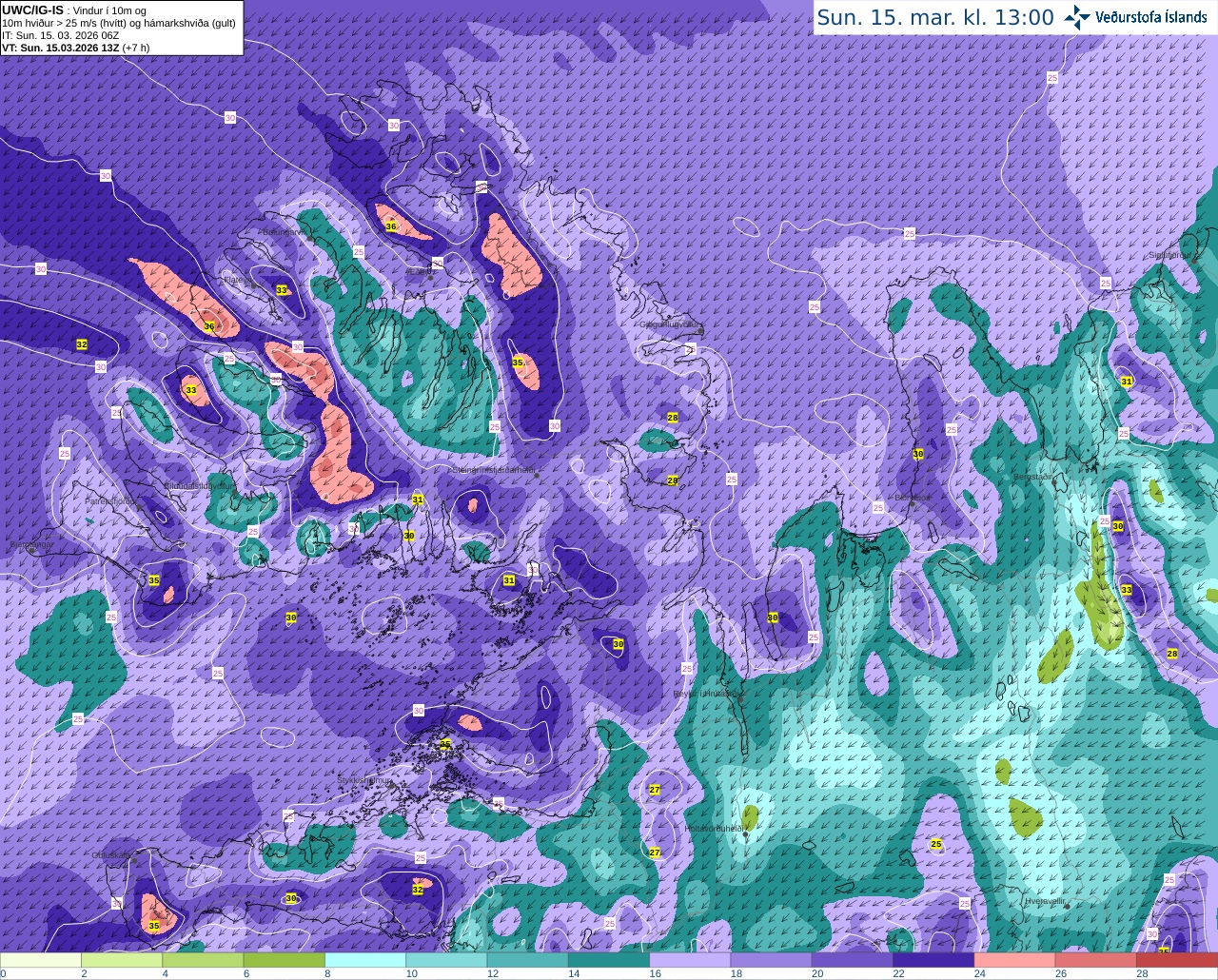Pick the 4–6 m/s green legend swatch
The height and width of the screenshot is (980, 1218).
[x=203, y=960]
